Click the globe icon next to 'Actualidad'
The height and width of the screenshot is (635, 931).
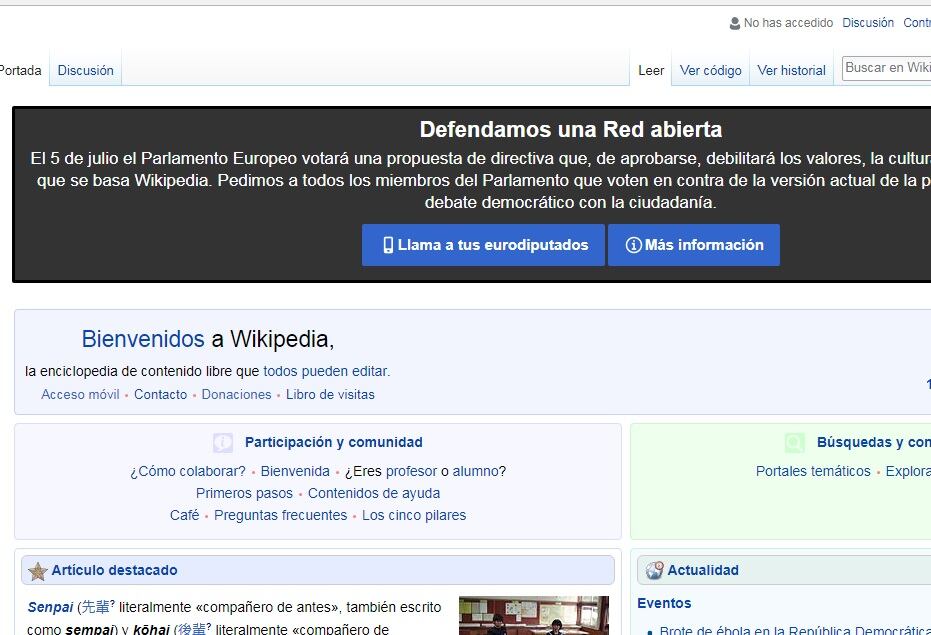pos(654,571)
